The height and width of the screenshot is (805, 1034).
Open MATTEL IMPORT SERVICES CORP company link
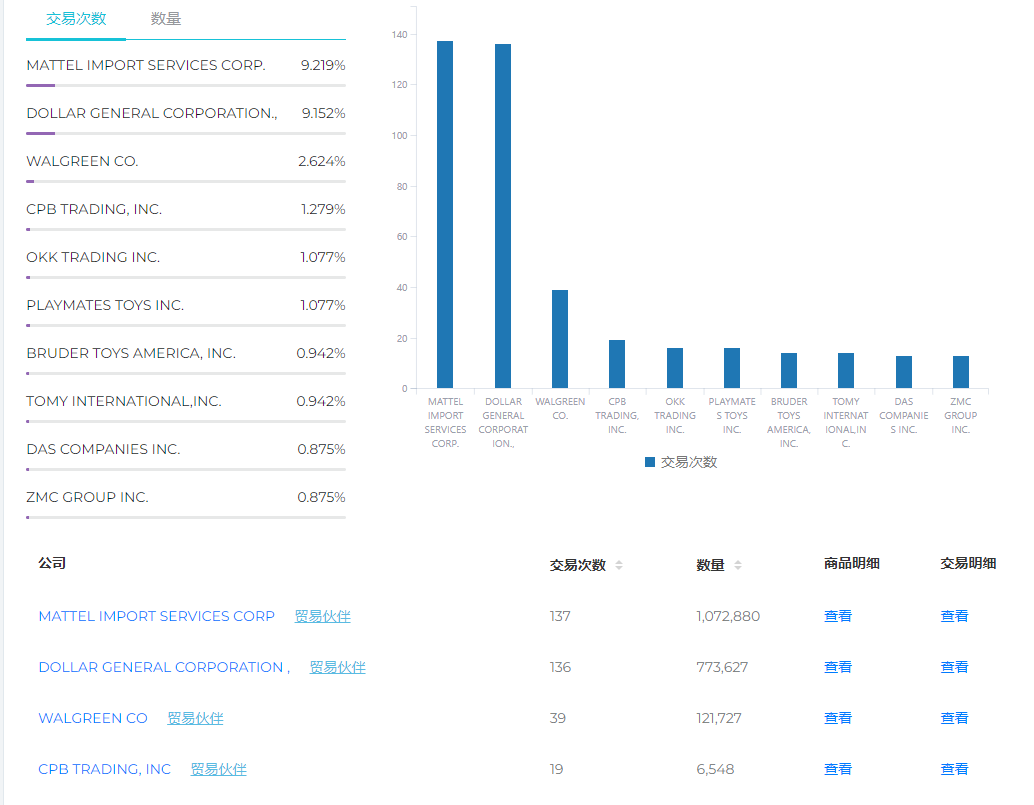[x=156, y=616]
